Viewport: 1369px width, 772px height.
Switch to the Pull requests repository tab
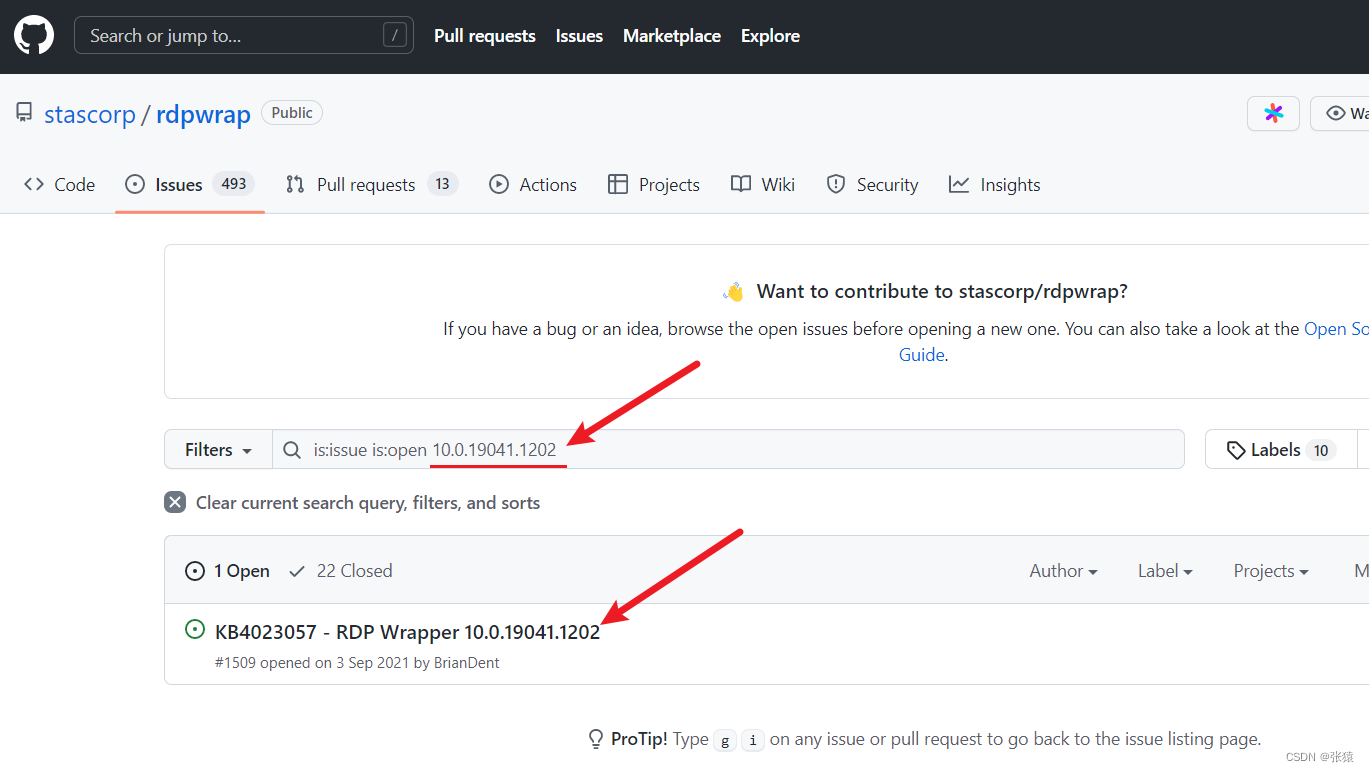point(365,185)
